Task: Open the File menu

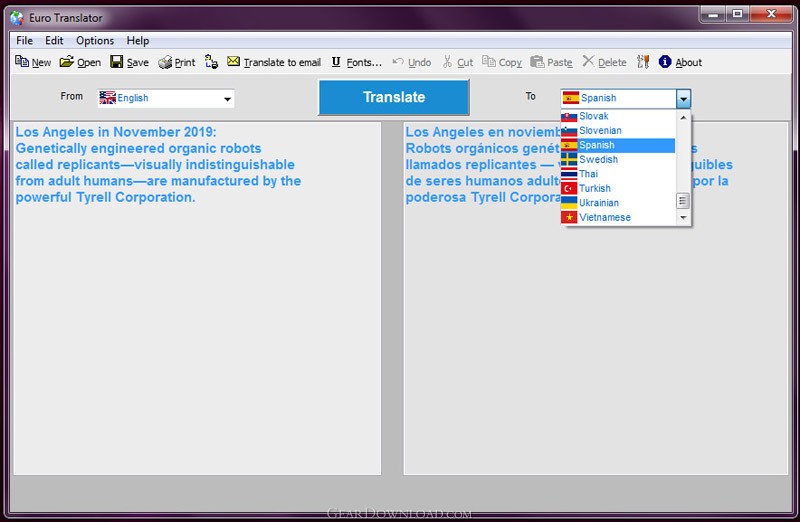Action: click(x=24, y=40)
